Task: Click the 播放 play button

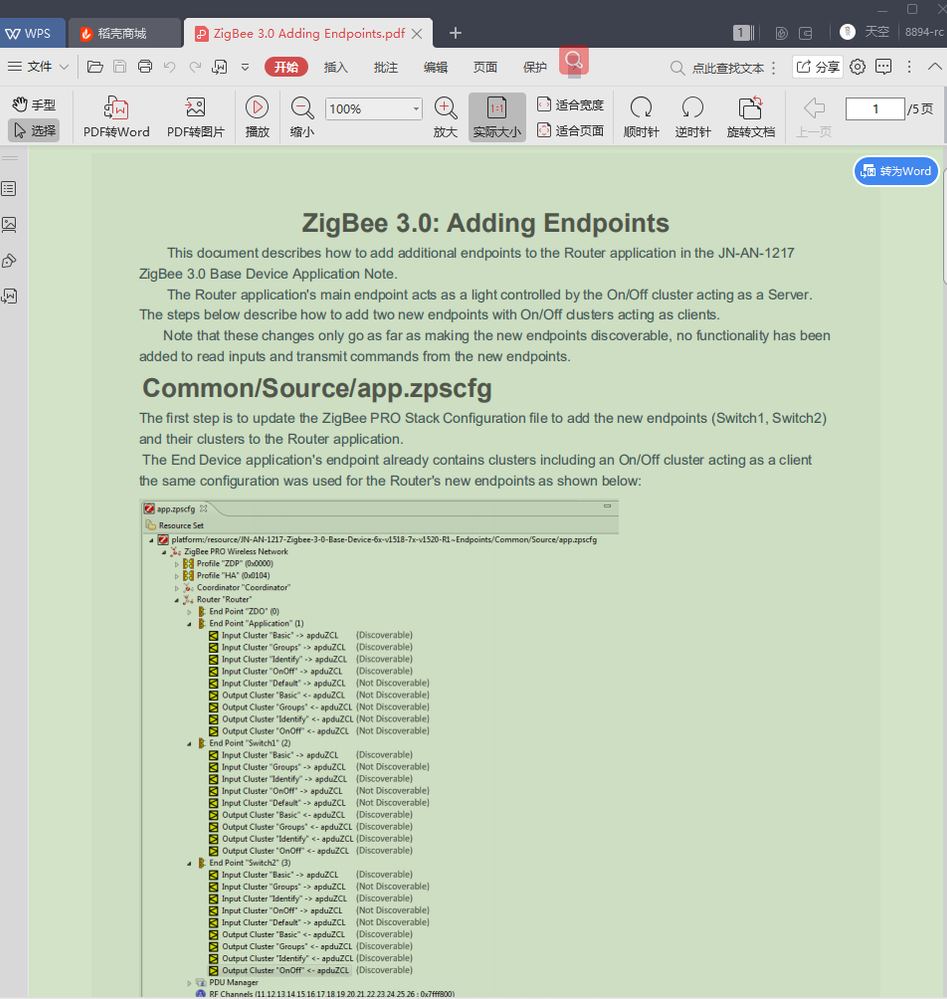Action: (x=257, y=117)
